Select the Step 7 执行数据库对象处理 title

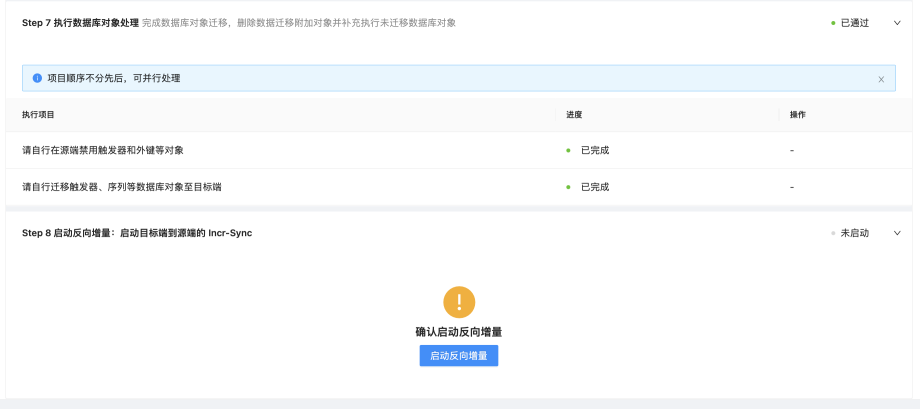point(80,23)
